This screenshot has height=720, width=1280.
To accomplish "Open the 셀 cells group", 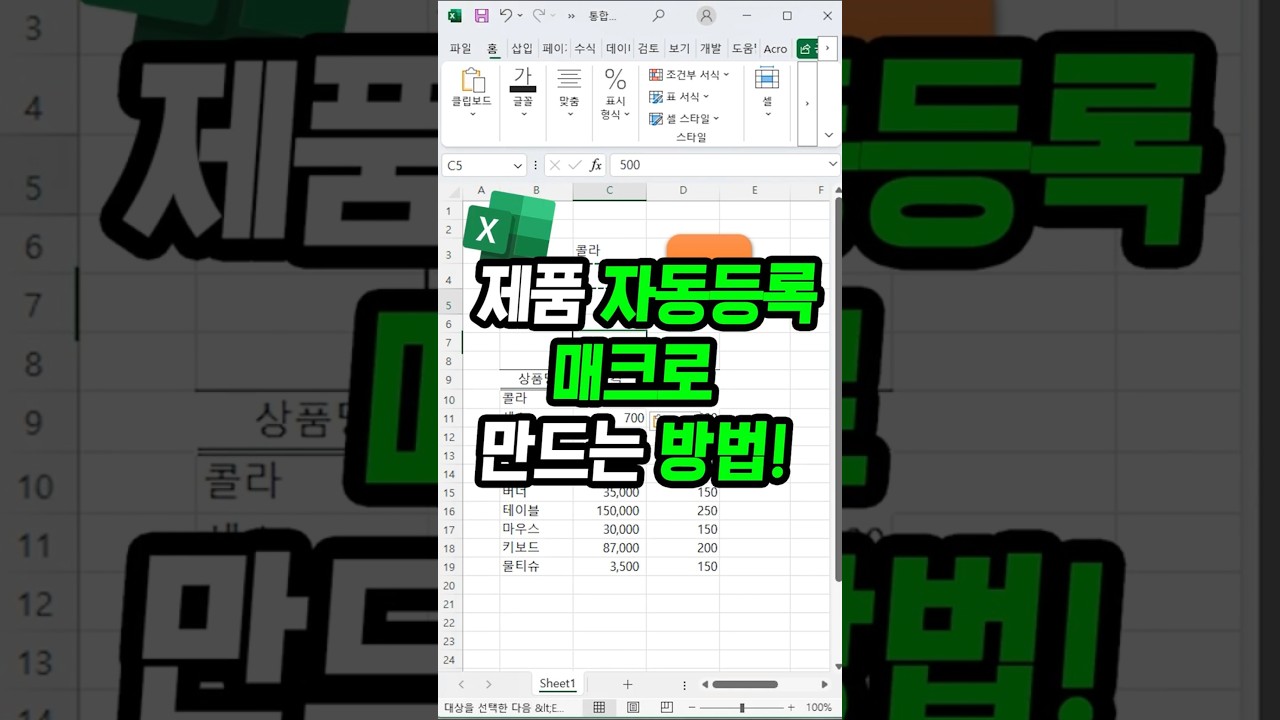I will tap(767, 92).
